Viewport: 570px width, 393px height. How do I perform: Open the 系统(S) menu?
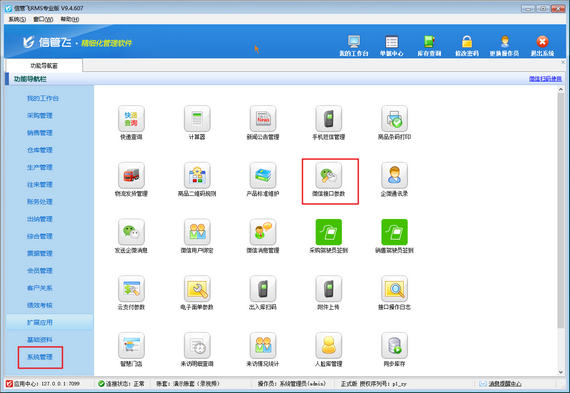coord(17,19)
